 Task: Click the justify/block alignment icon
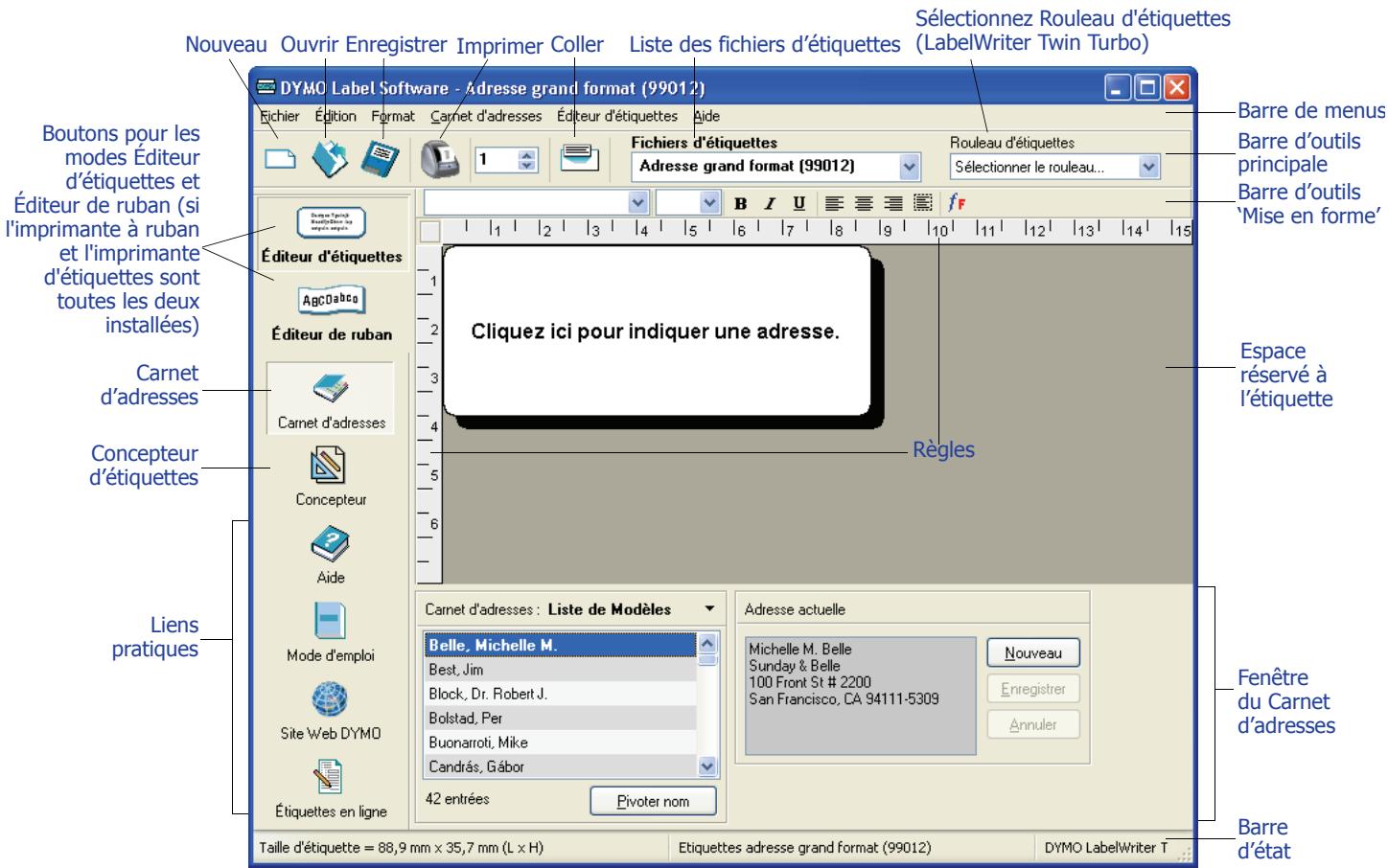[x=922, y=203]
